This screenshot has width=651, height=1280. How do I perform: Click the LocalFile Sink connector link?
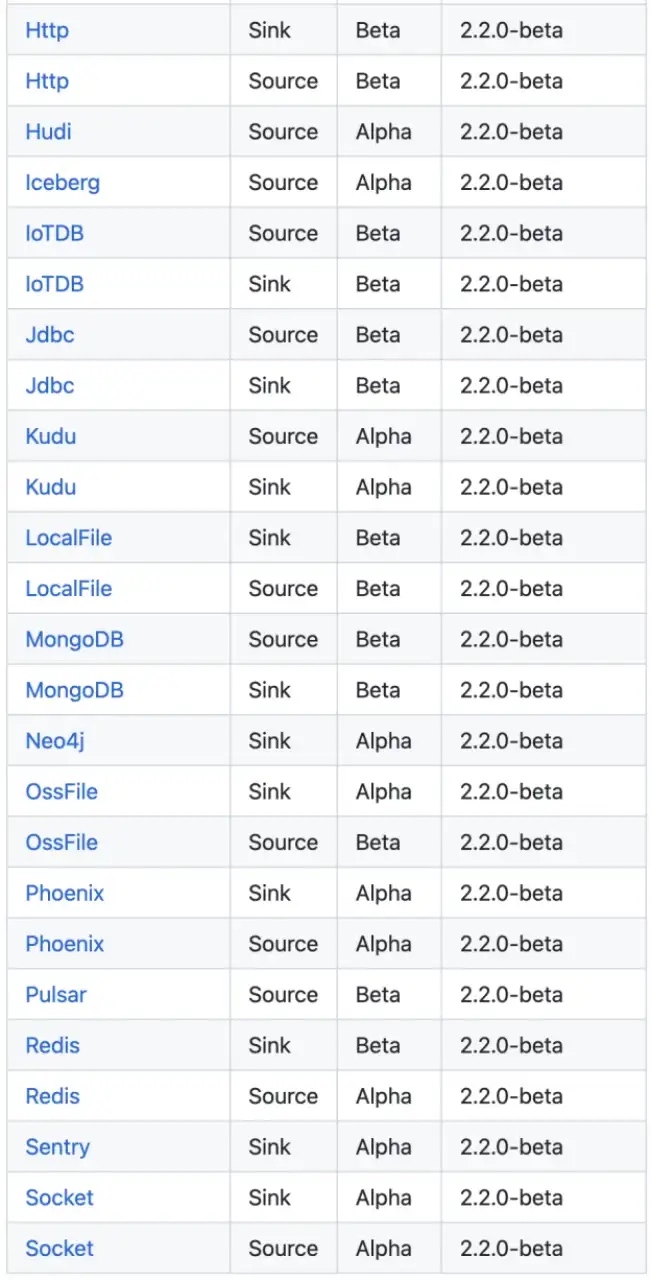coord(68,538)
